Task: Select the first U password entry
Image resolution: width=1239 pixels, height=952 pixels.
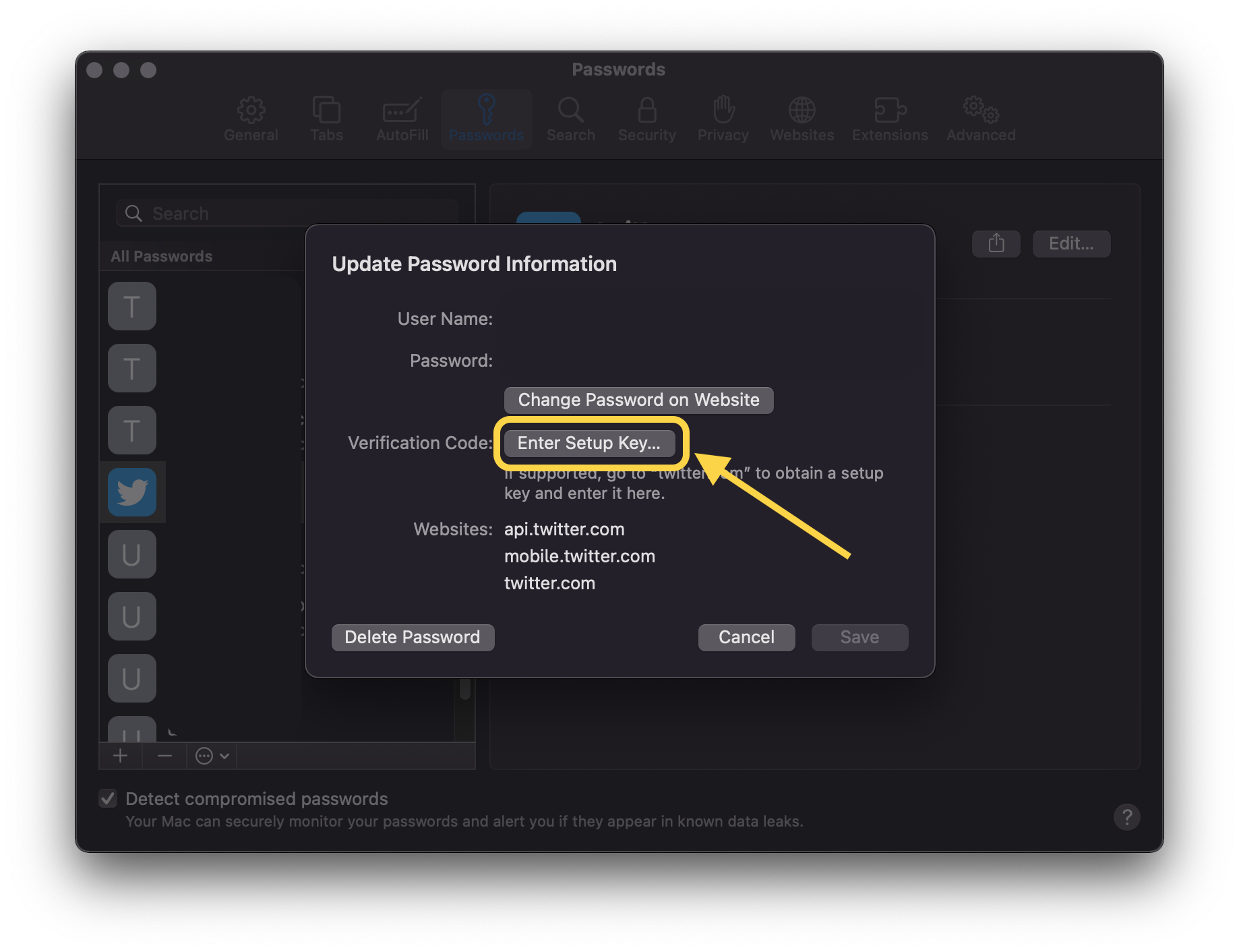Action: pos(132,554)
